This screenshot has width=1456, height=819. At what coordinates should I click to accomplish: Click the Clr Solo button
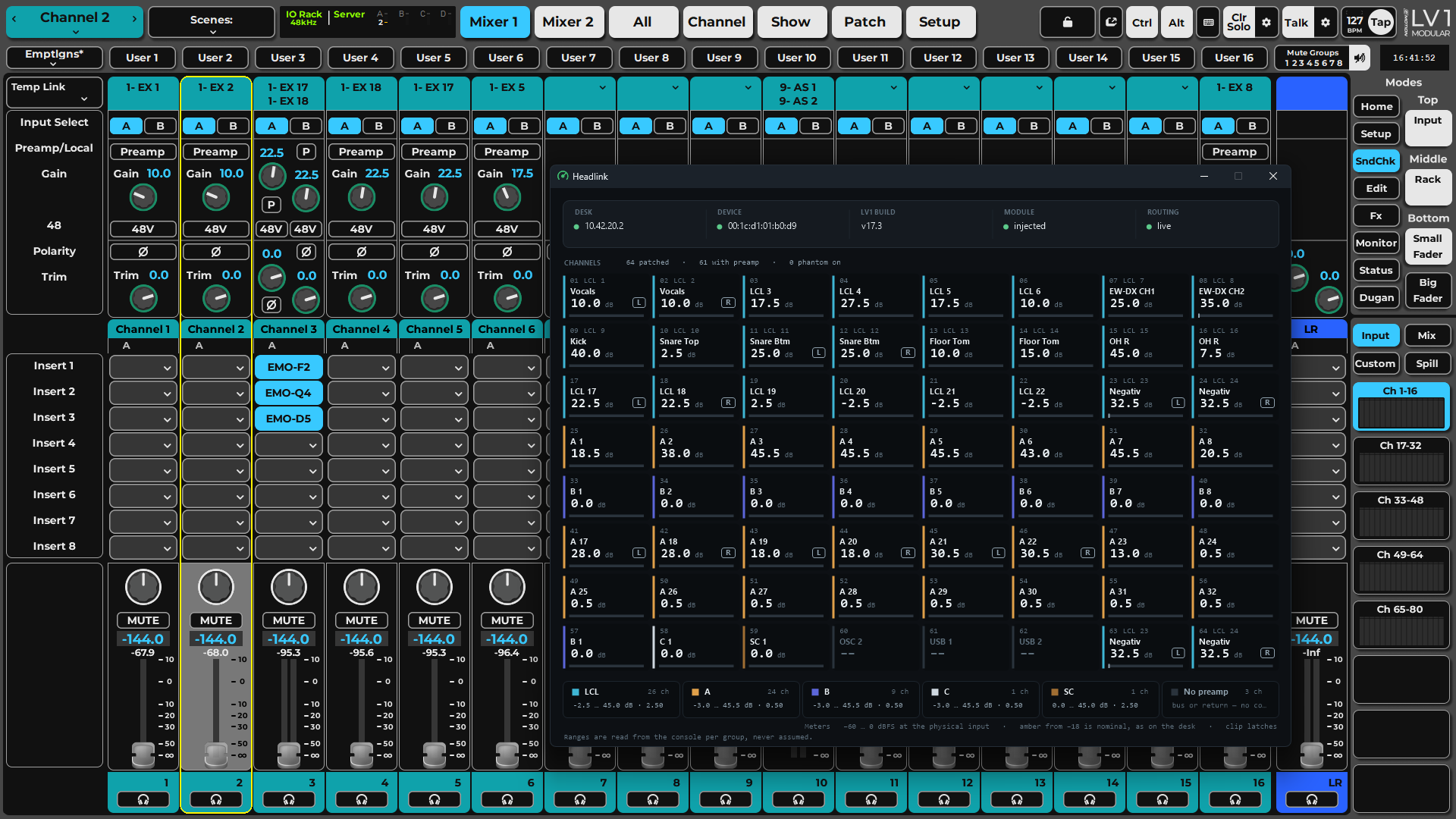[1238, 22]
